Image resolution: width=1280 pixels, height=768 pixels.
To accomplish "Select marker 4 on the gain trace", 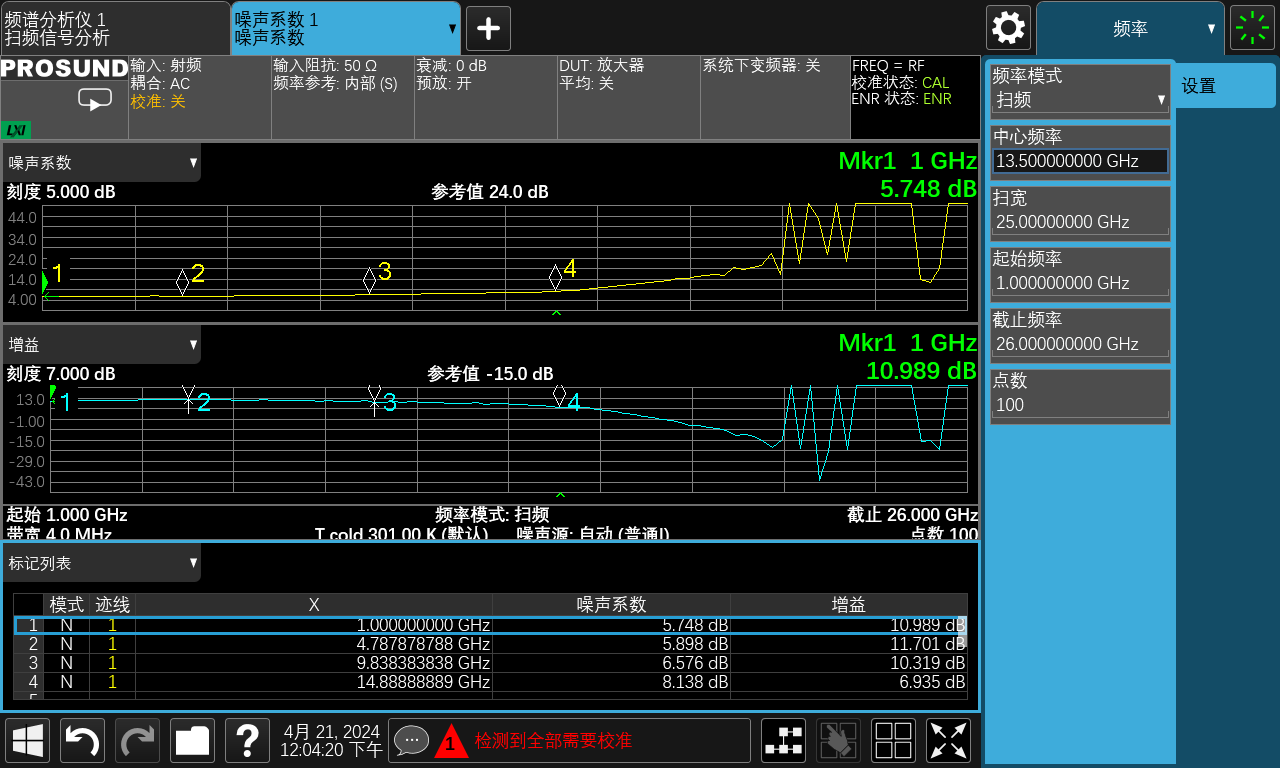I will 559,396.
